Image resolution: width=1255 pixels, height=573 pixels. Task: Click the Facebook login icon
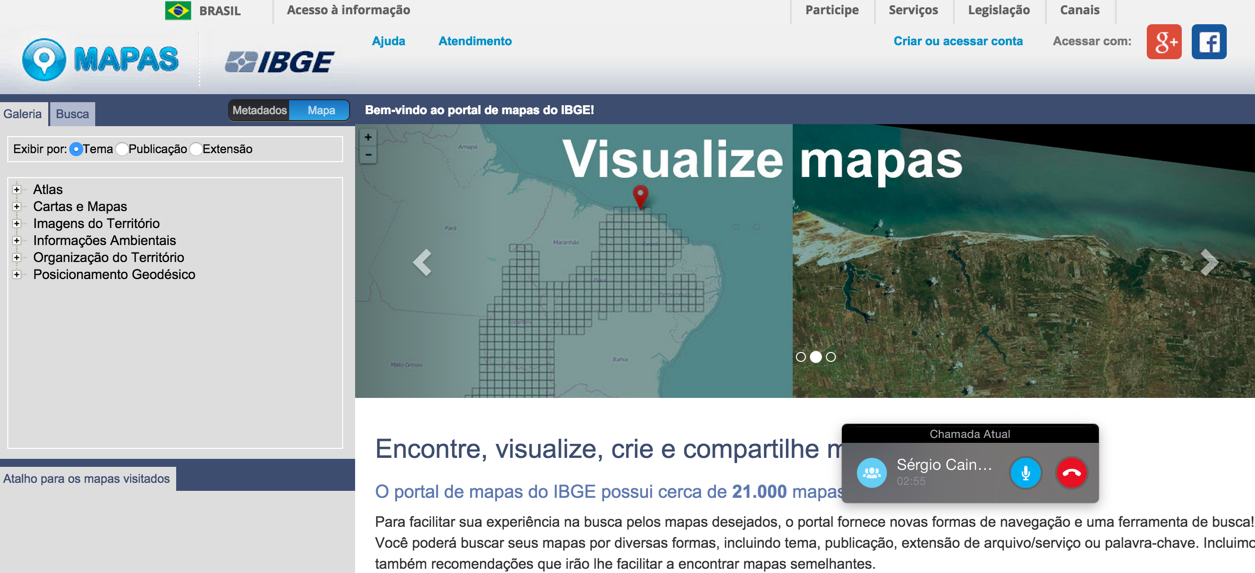(1209, 42)
